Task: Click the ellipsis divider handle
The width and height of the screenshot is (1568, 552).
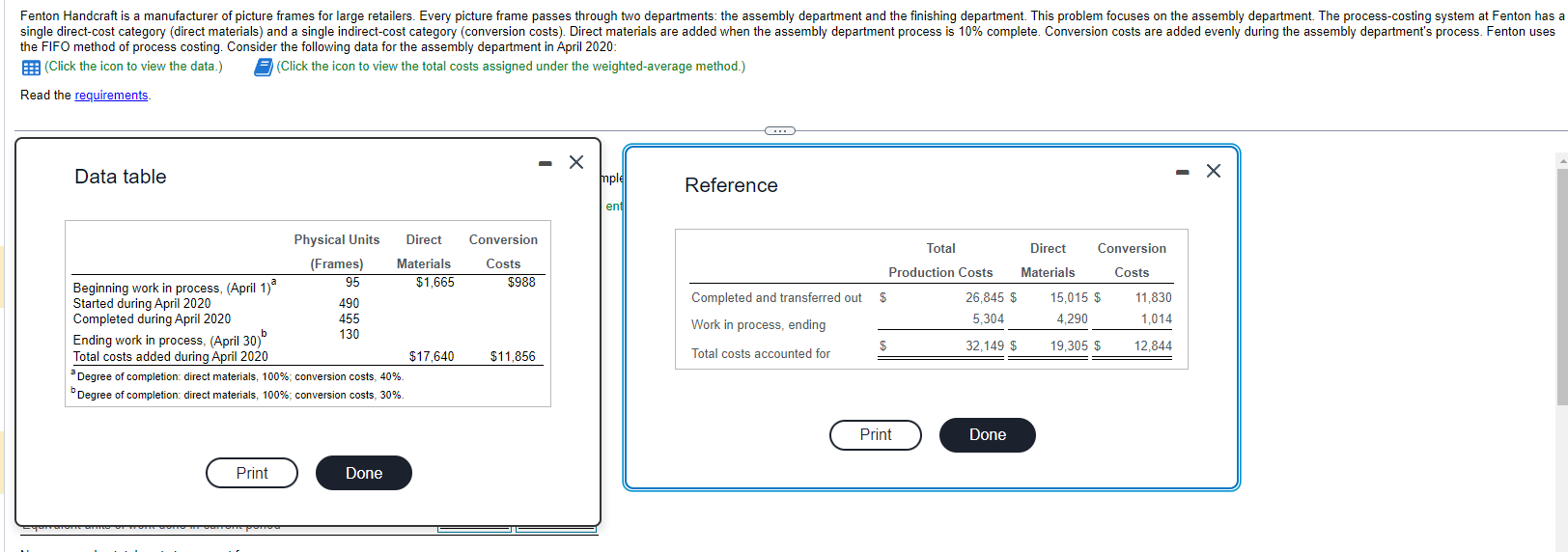Action: pos(780,130)
